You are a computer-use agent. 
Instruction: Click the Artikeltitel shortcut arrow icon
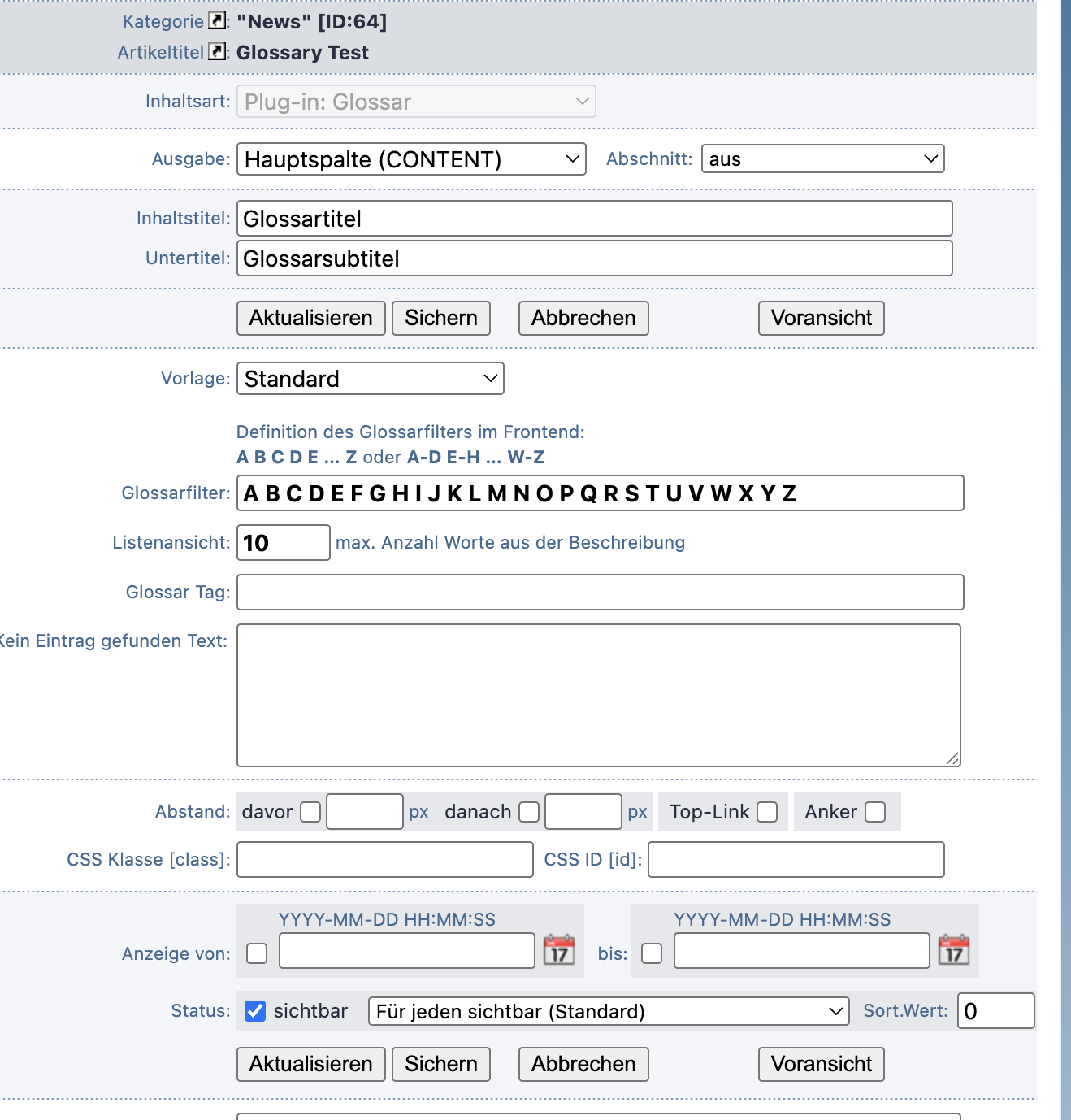point(217,52)
